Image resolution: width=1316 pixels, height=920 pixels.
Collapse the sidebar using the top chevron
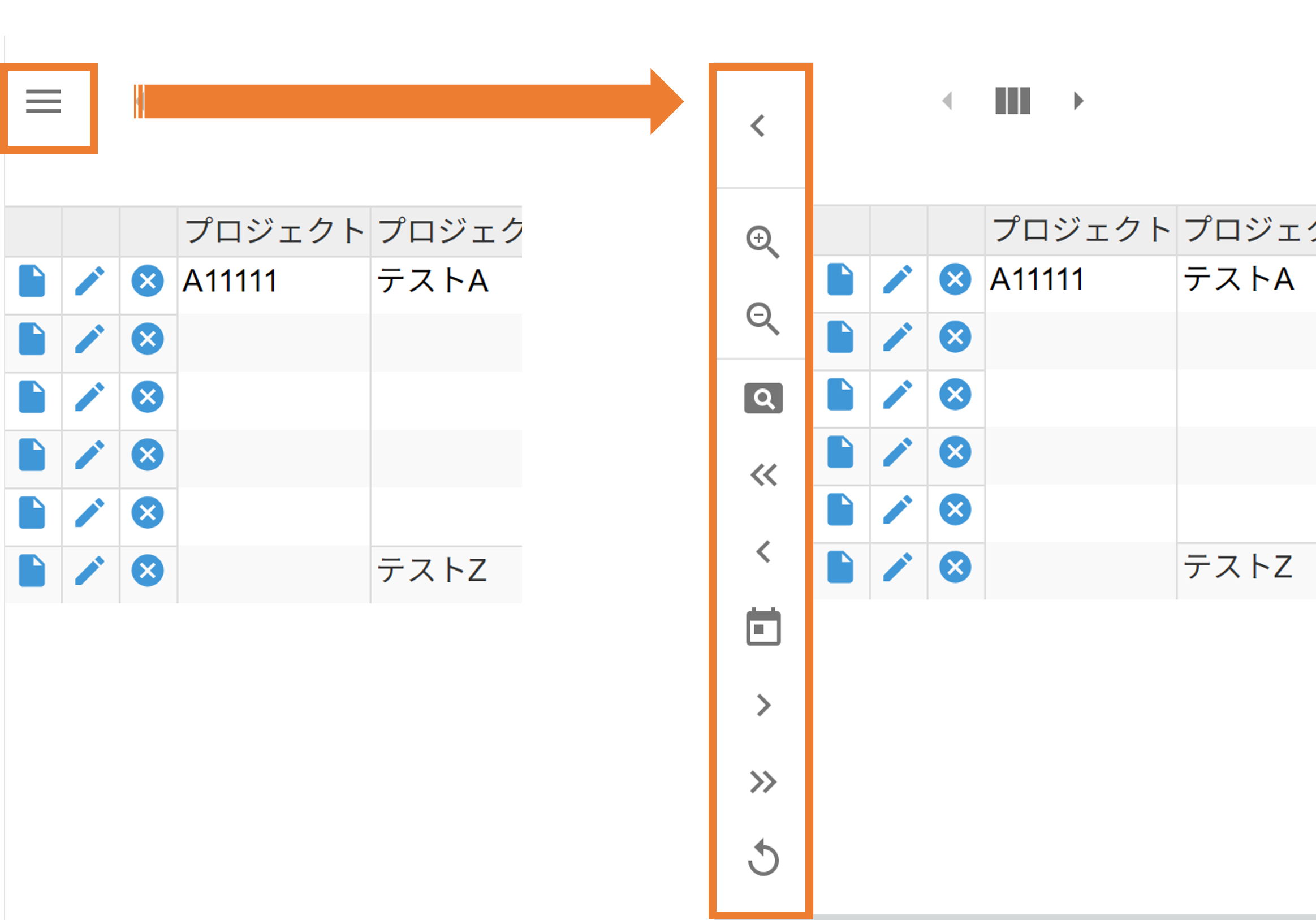point(758,126)
